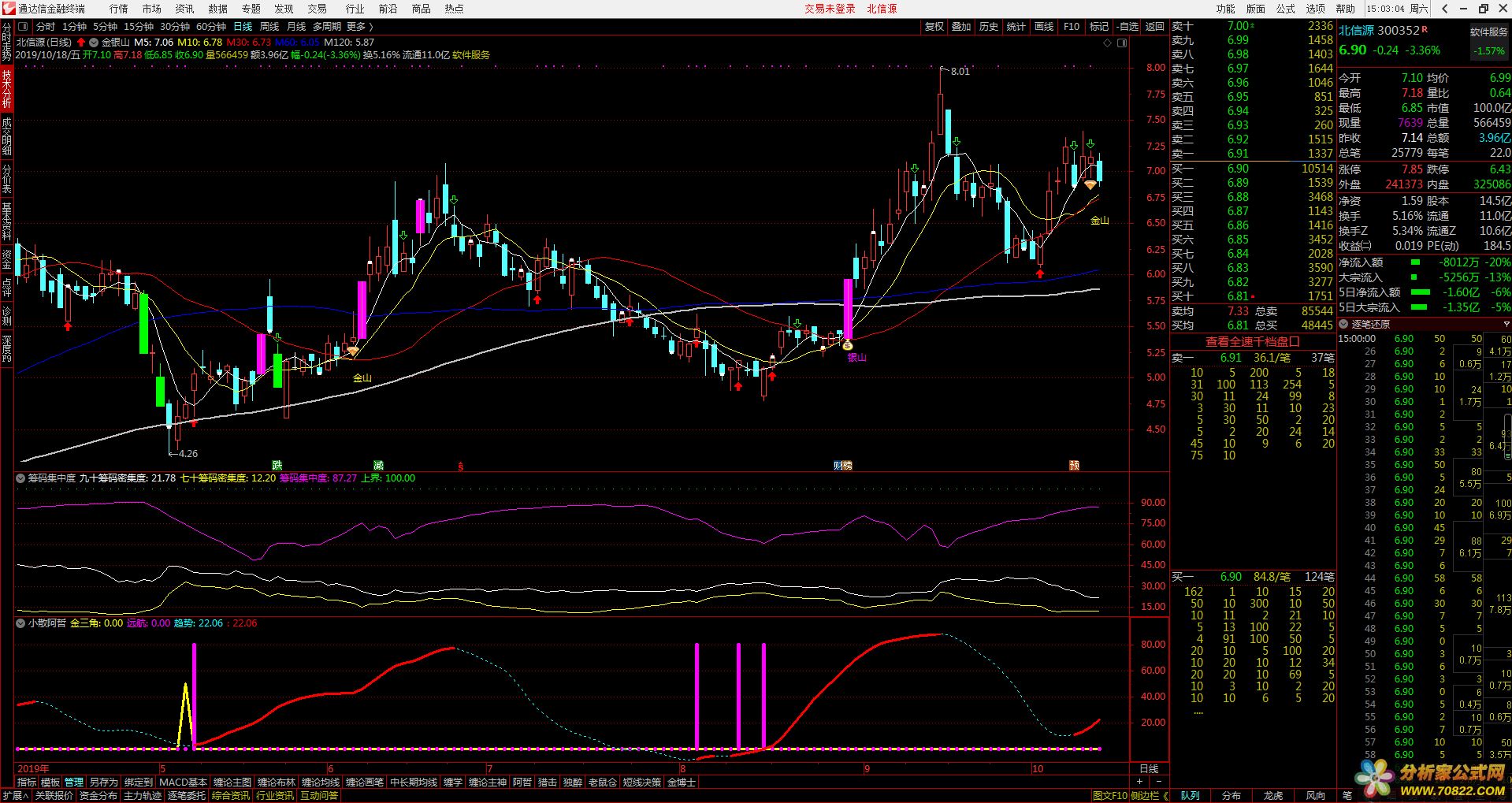
Task: Select the 短线决策 template tab
Action: point(642,783)
